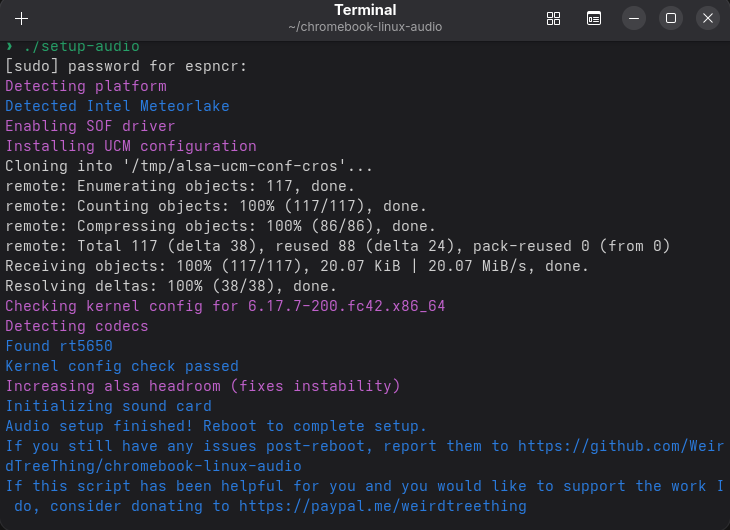Open the paypal.me/weirdtreething donation link
This screenshot has height=530, width=730.
[405, 506]
